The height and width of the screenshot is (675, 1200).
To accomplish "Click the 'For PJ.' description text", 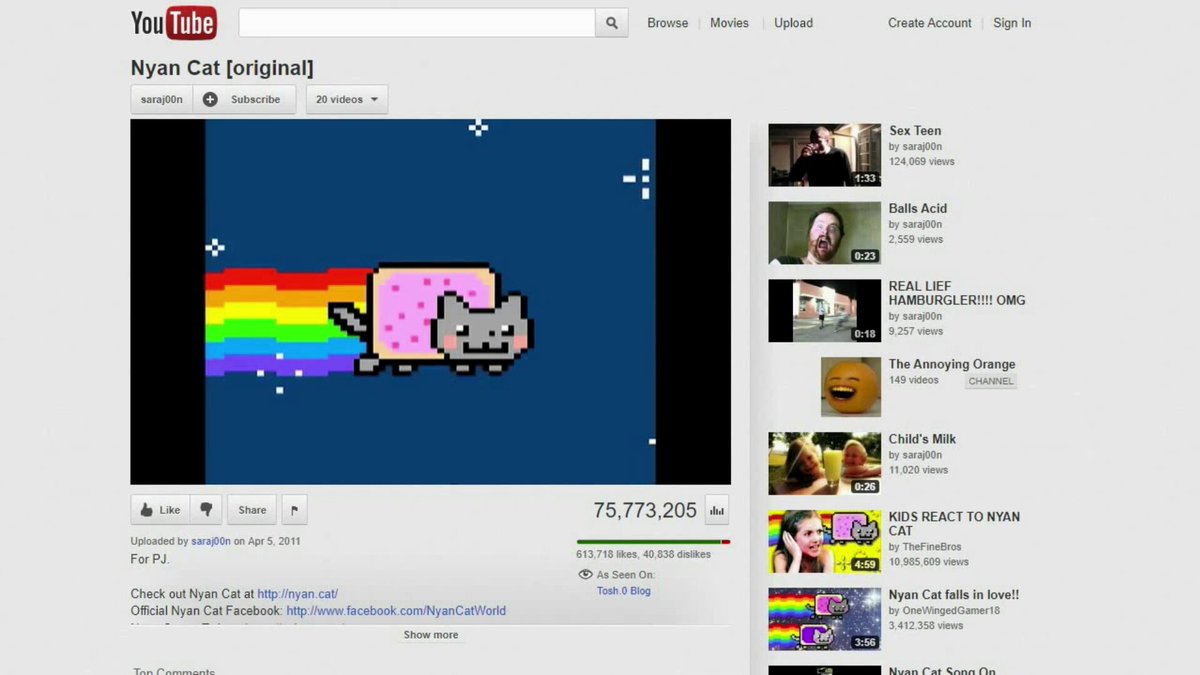I will pyautogui.click(x=150, y=559).
